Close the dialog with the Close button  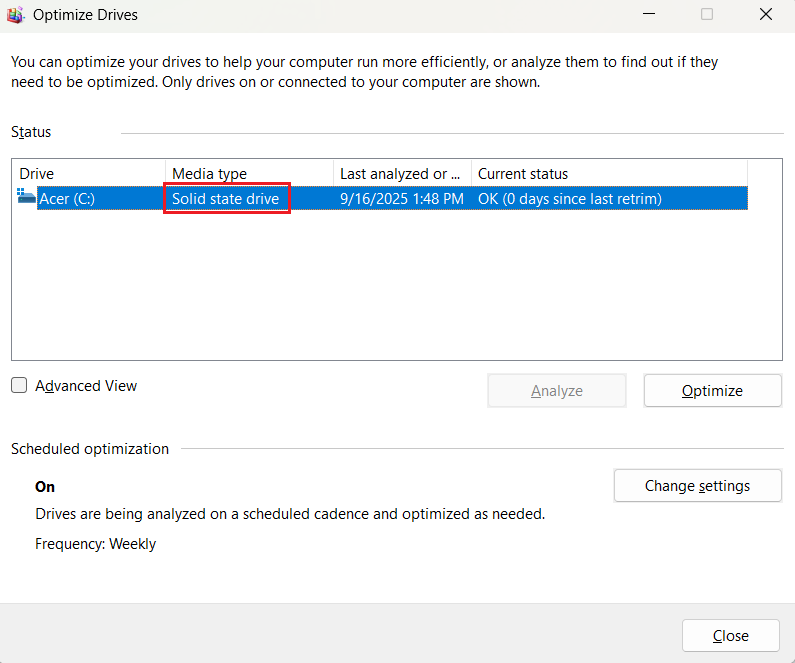(731, 636)
